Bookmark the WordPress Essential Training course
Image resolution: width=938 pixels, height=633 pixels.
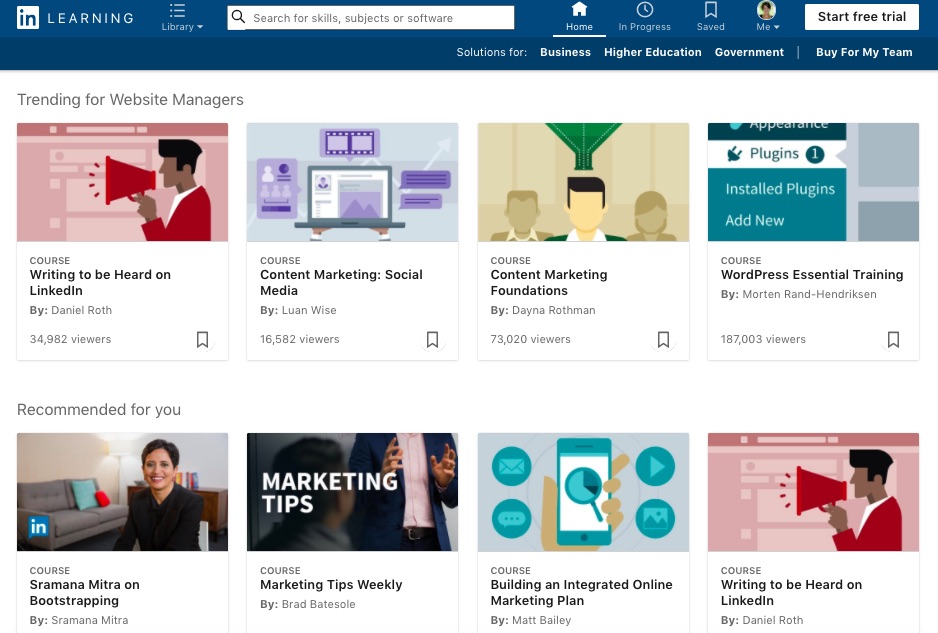pyautogui.click(x=892, y=340)
